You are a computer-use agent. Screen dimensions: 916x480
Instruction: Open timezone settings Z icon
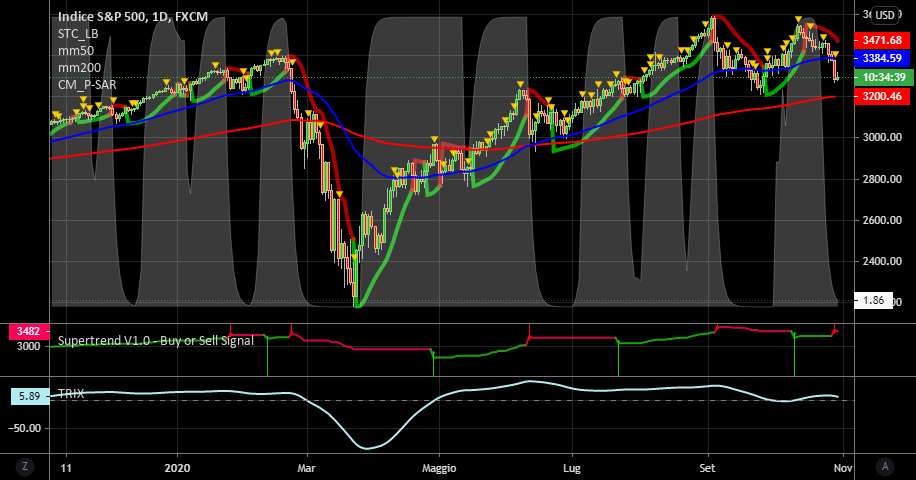pos(25,466)
